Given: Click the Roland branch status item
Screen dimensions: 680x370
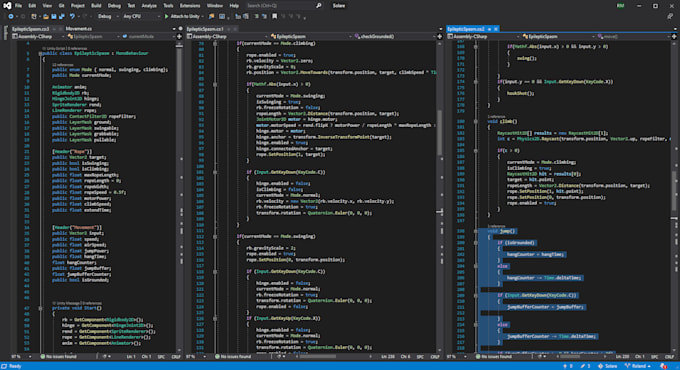Looking at the screenshot, I should pos(637,366).
